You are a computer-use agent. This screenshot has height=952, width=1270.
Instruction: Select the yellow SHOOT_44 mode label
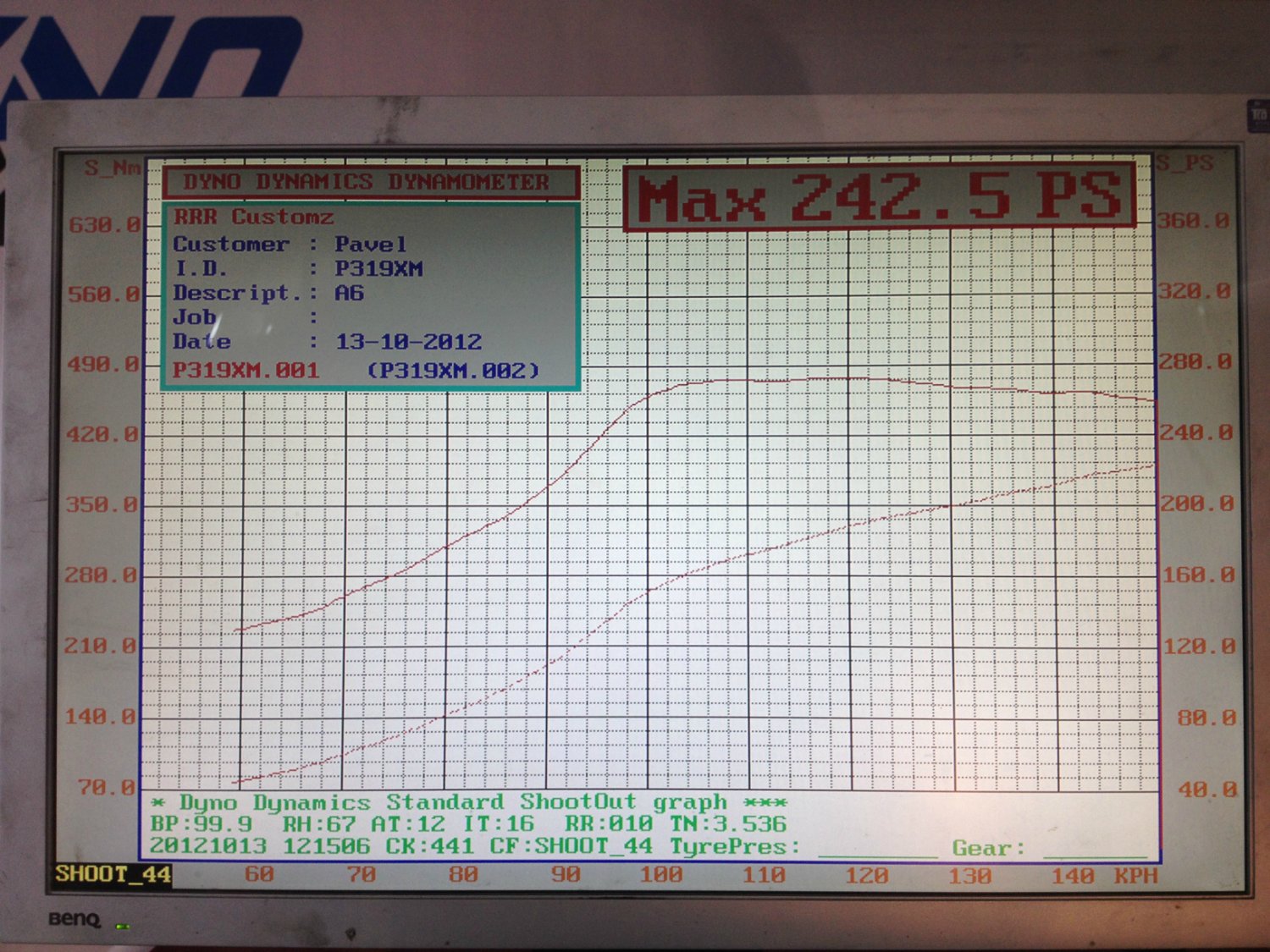coord(113,874)
